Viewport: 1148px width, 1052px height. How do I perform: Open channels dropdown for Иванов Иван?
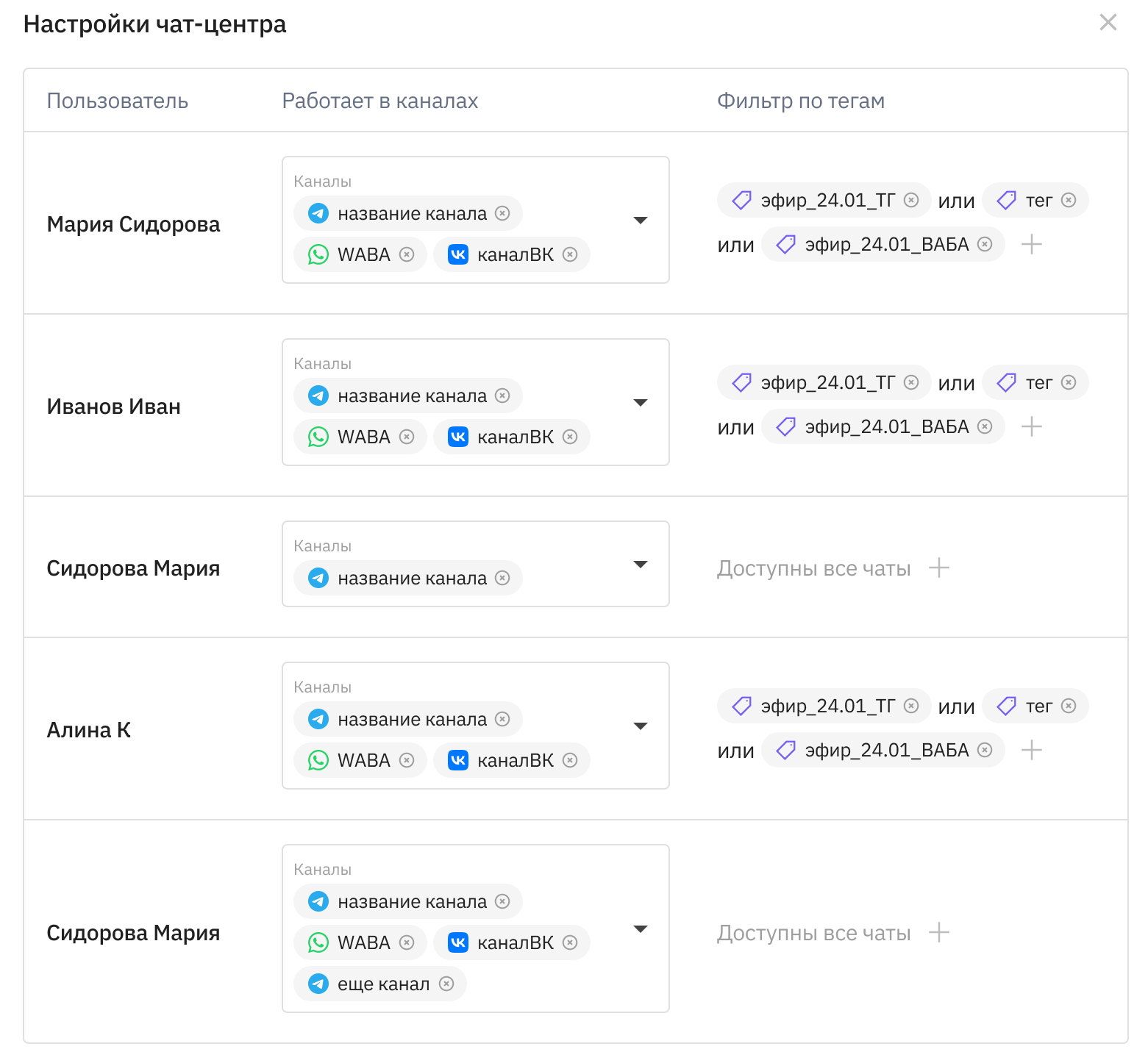(x=641, y=402)
